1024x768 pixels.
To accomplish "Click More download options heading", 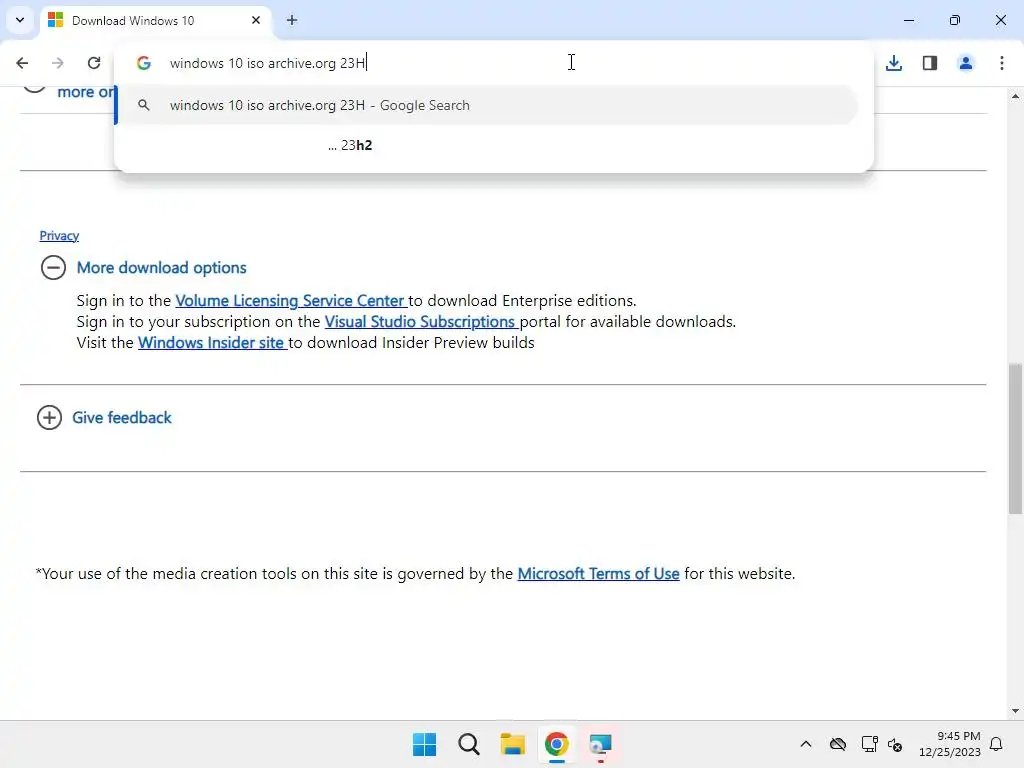I will [x=161, y=268].
